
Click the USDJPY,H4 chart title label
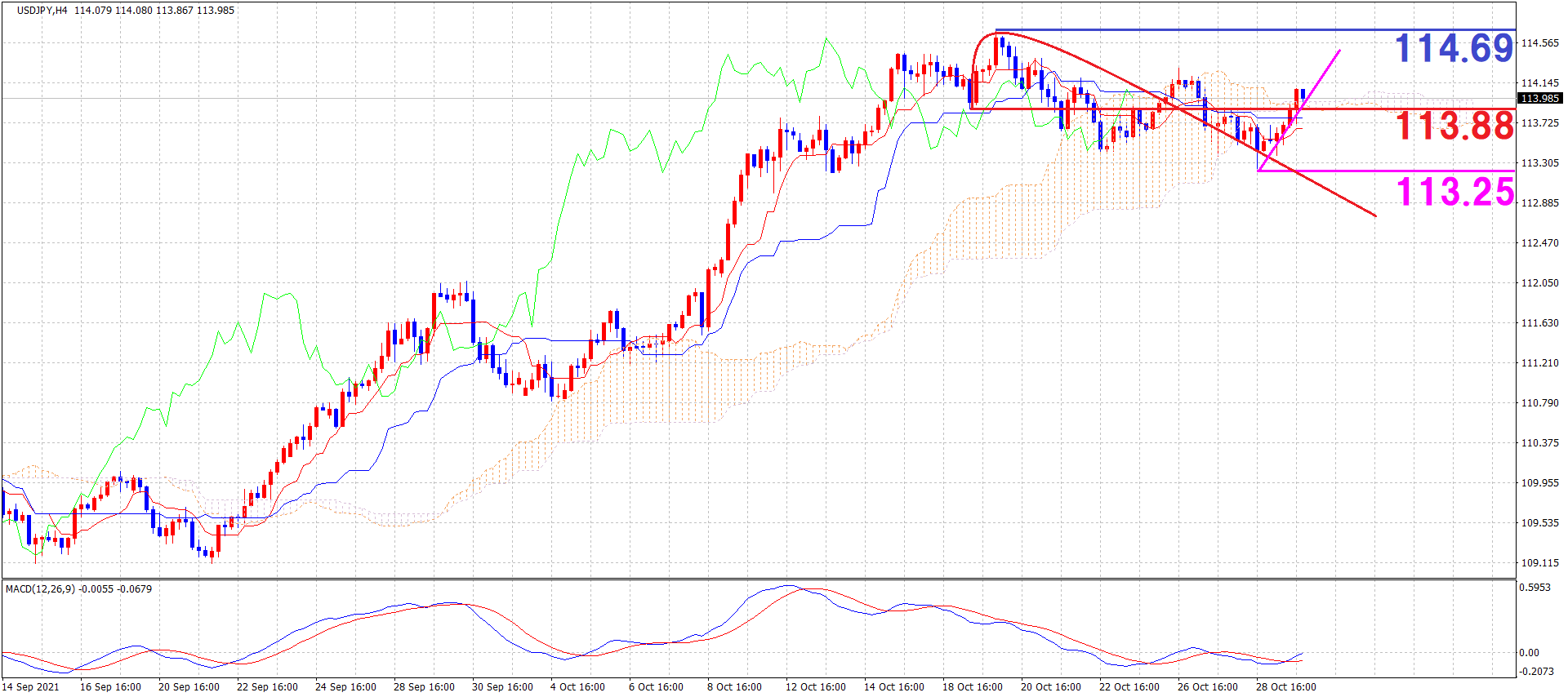(42, 11)
